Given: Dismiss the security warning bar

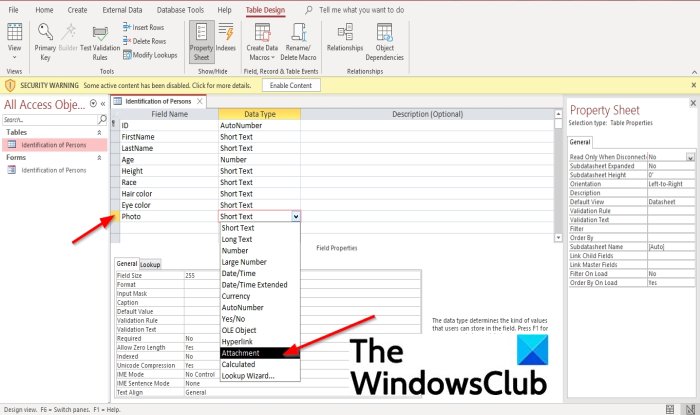Looking at the screenshot, I should (x=694, y=85).
